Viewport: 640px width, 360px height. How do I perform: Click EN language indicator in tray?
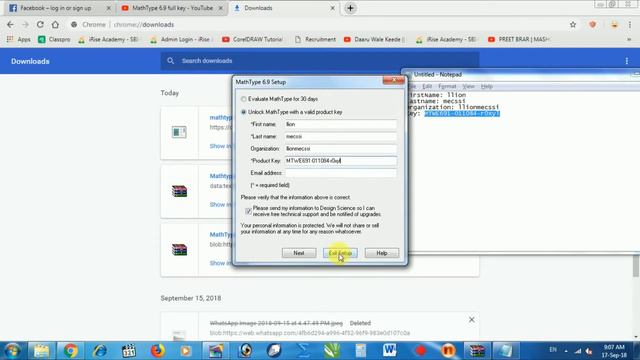pyautogui.click(x=553, y=350)
